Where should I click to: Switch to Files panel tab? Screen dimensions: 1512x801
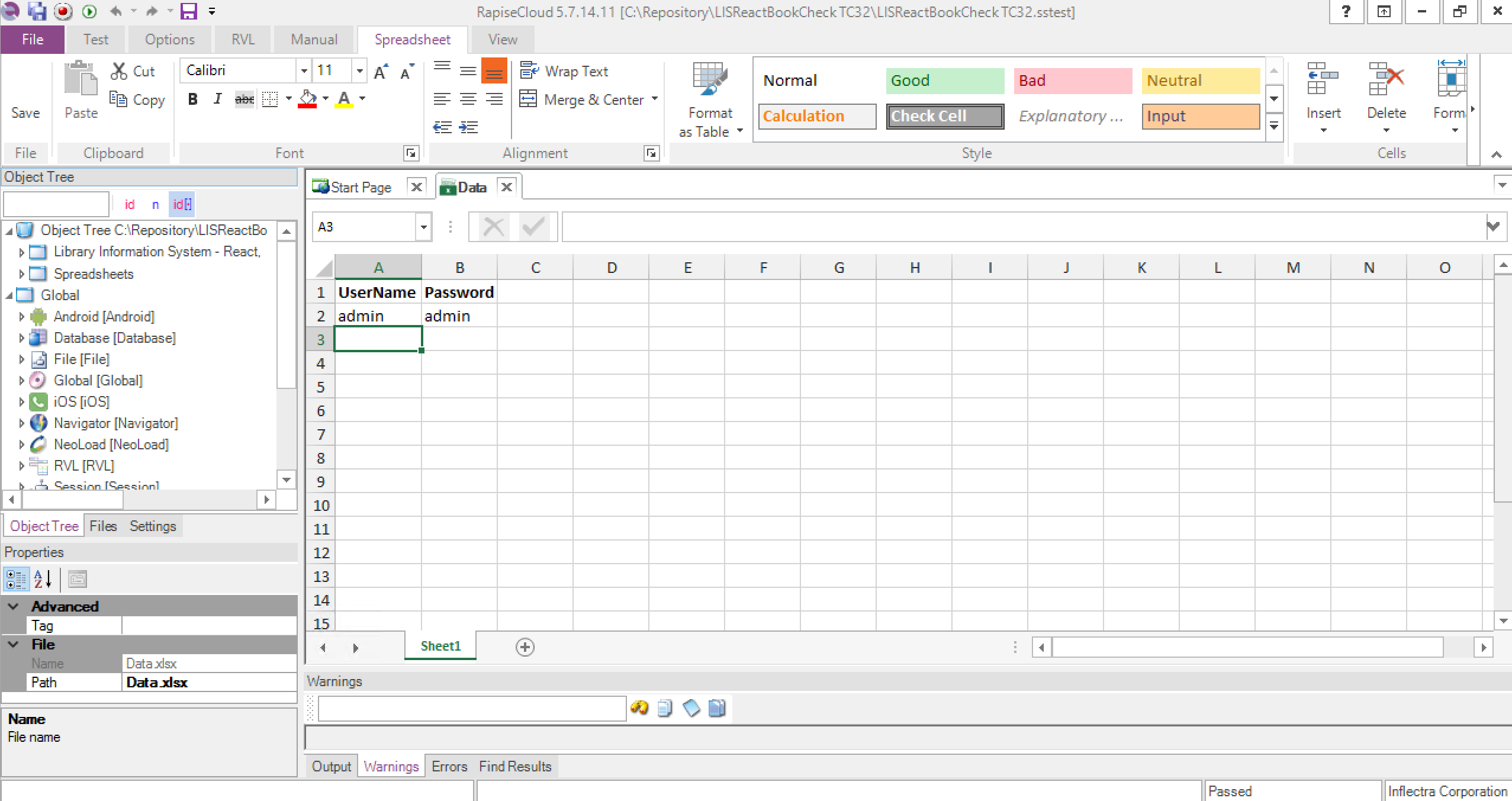[x=103, y=526]
